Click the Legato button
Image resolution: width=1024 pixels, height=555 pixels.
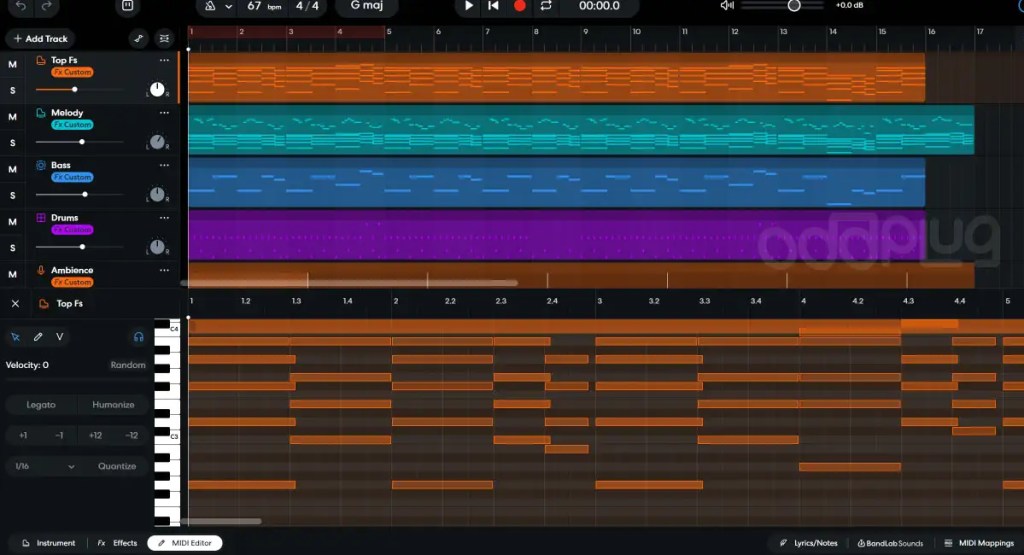pyautogui.click(x=40, y=405)
